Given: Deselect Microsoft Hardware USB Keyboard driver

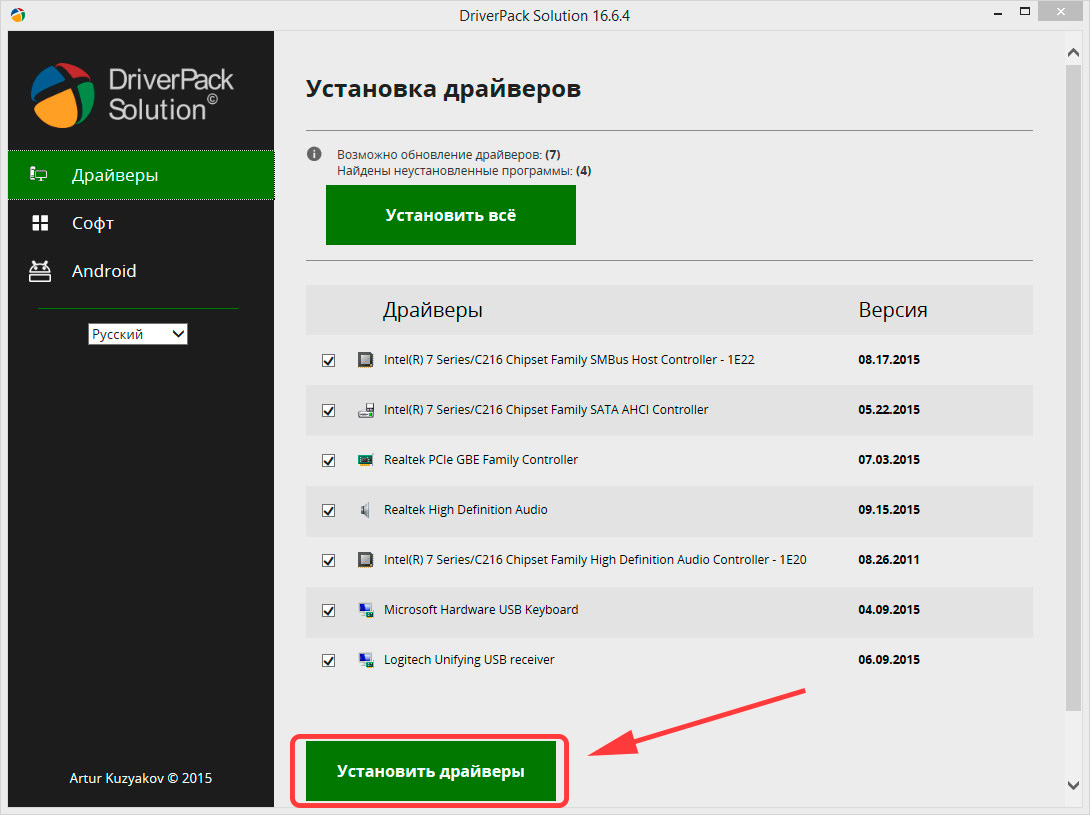Looking at the screenshot, I should tap(329, 611).
